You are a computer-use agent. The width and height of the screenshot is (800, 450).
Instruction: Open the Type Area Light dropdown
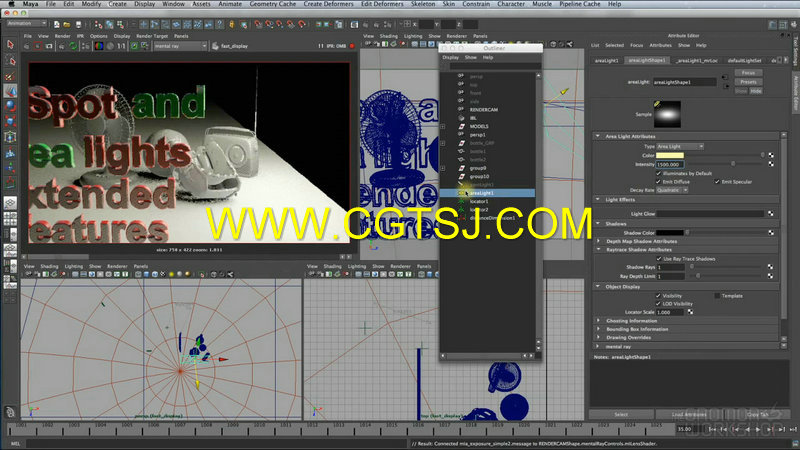point(680,146)
